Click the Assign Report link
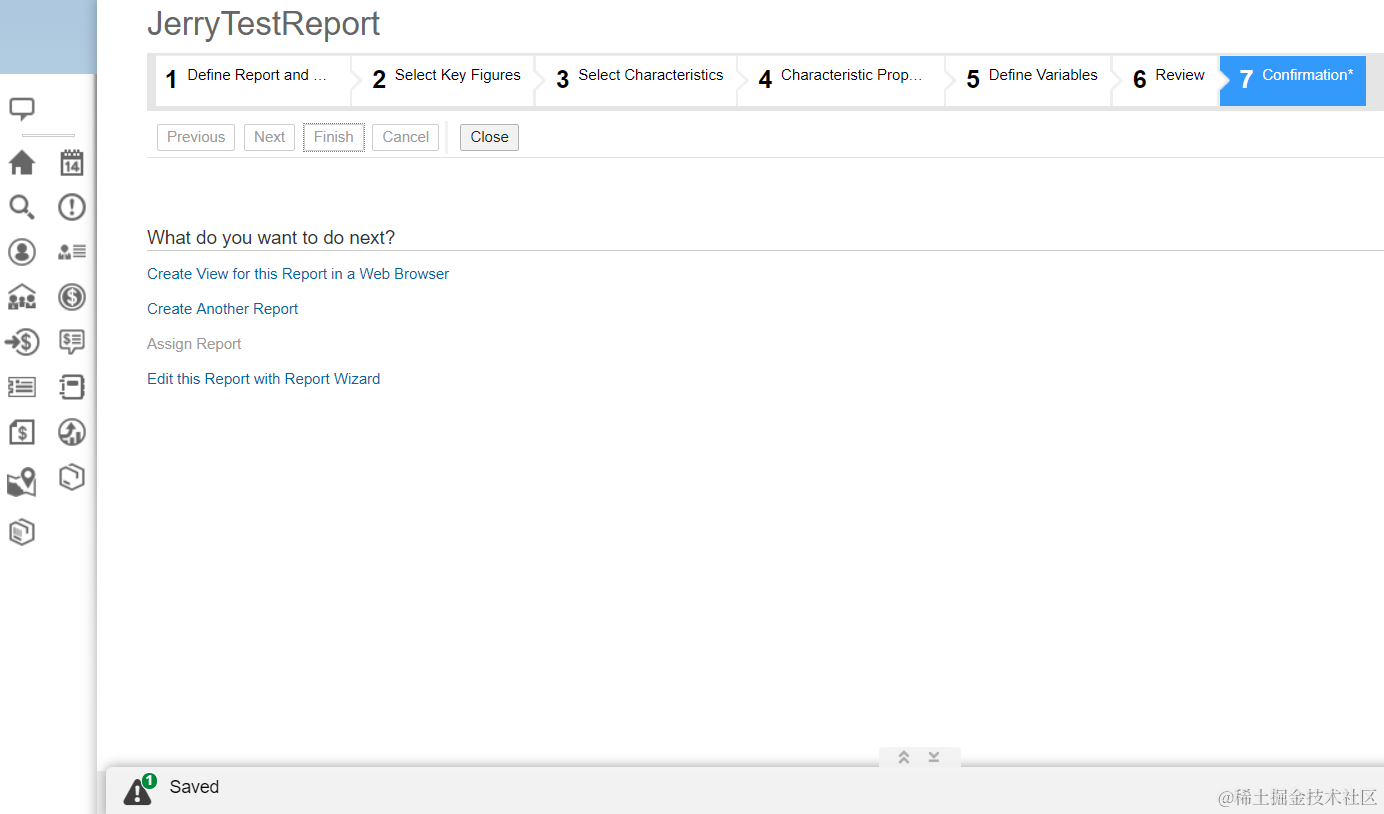1384x814 pixels. tap(194, 344)
